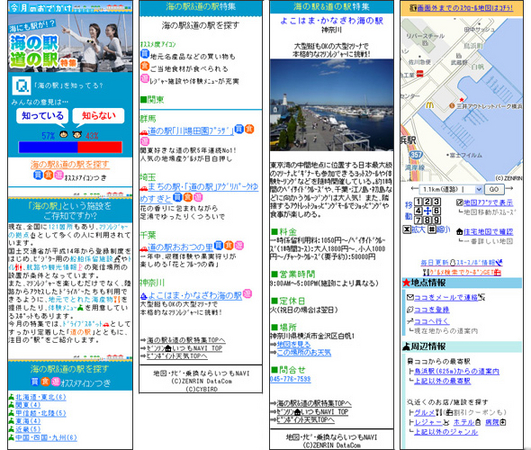This screenshot has height=450, width=531.
Task: Click the blue and red poll result bar
Action: point(70,147)
